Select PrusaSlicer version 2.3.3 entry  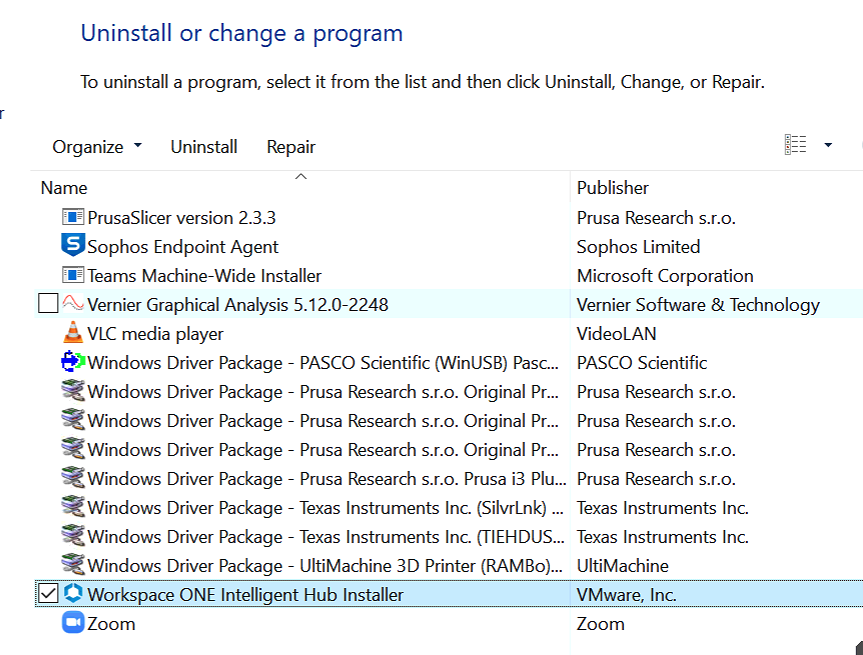coord(181,217)
